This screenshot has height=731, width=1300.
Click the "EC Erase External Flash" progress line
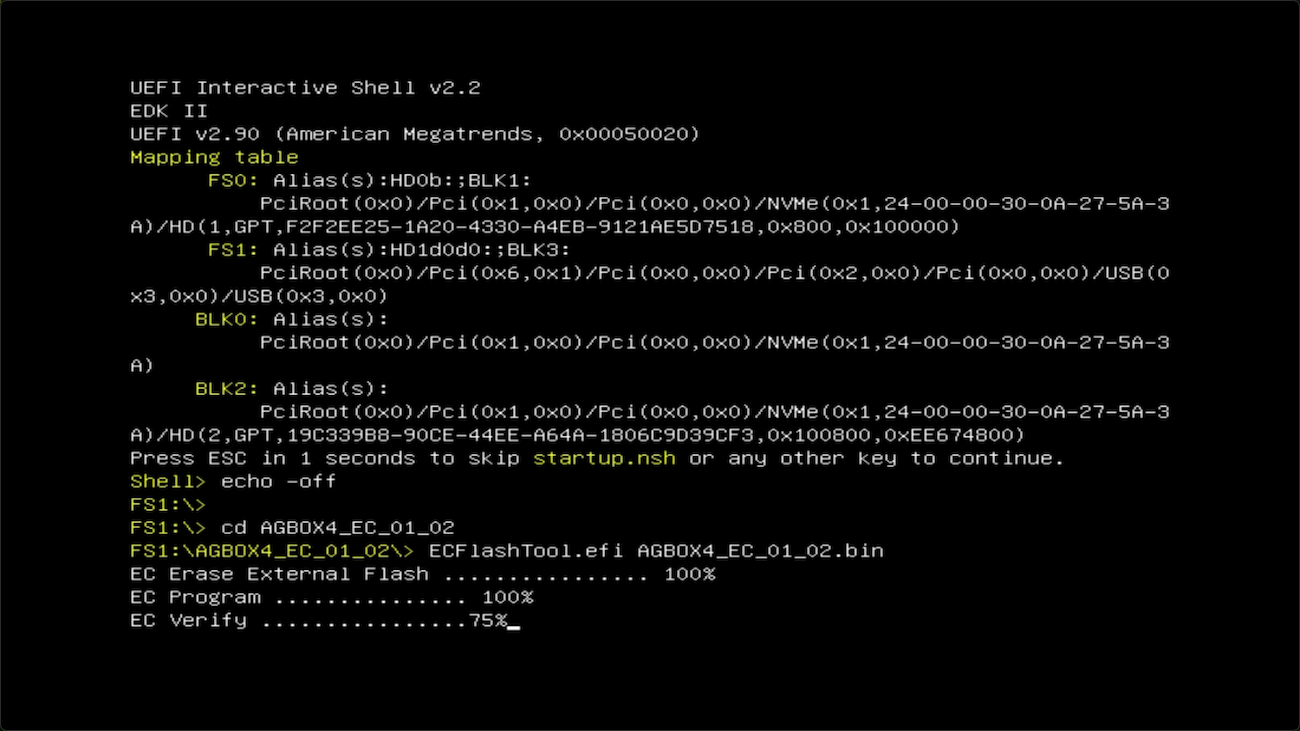point(422,574)
